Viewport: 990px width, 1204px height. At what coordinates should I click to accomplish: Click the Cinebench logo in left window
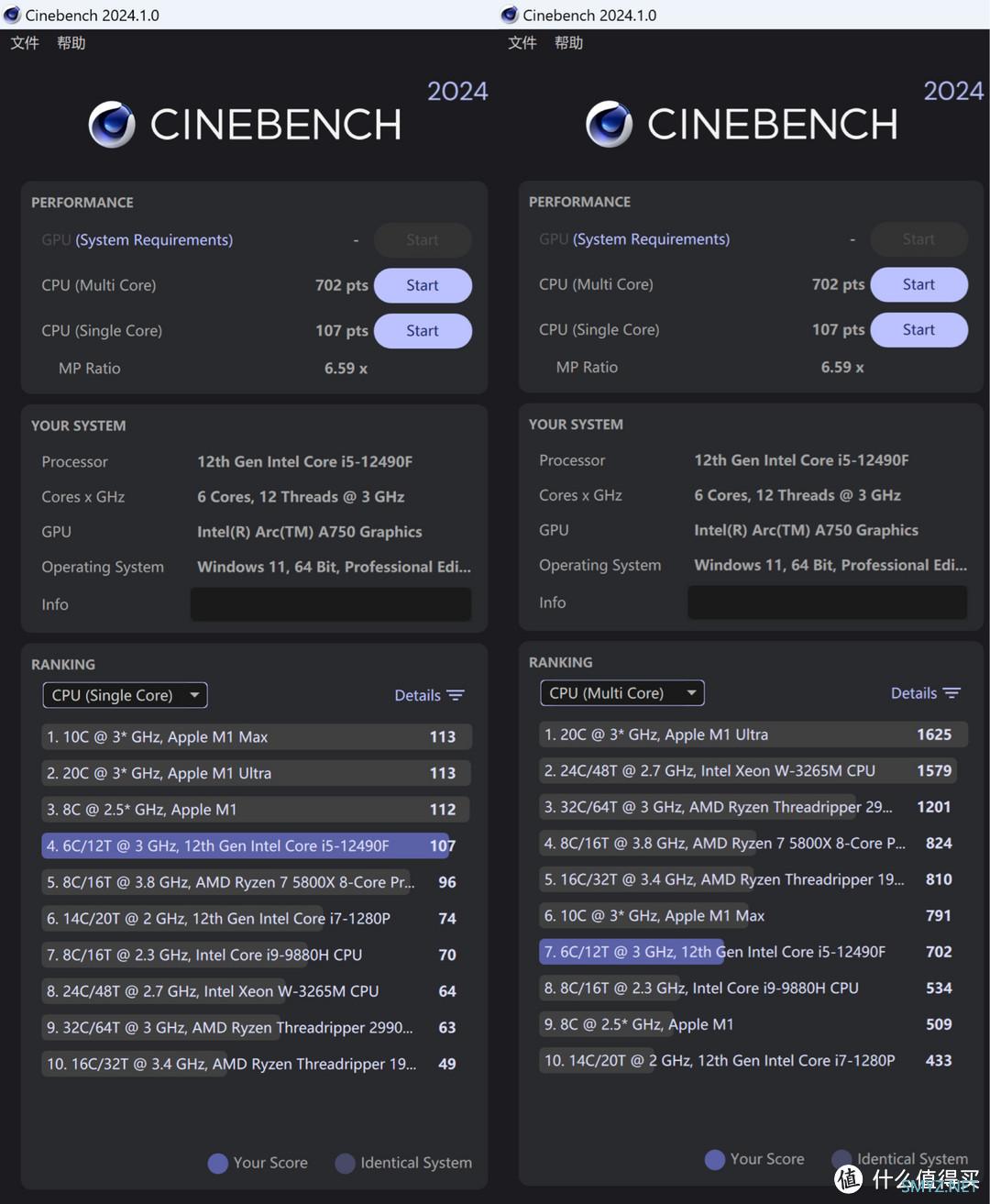pyautogui.click(x=112, y=125)
